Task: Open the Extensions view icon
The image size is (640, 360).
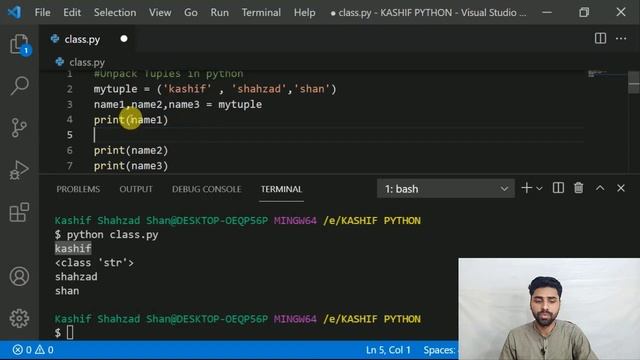Action: click(19, 212)
